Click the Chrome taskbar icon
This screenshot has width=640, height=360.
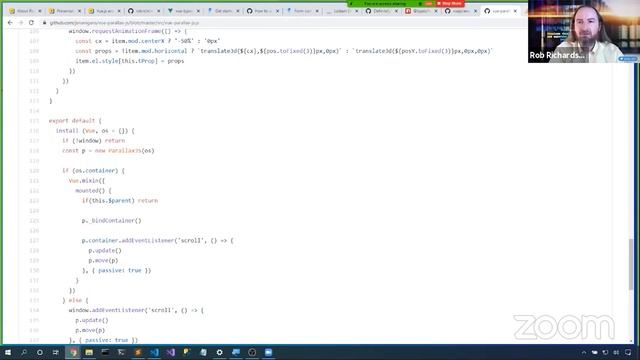[x=73, y=352]
